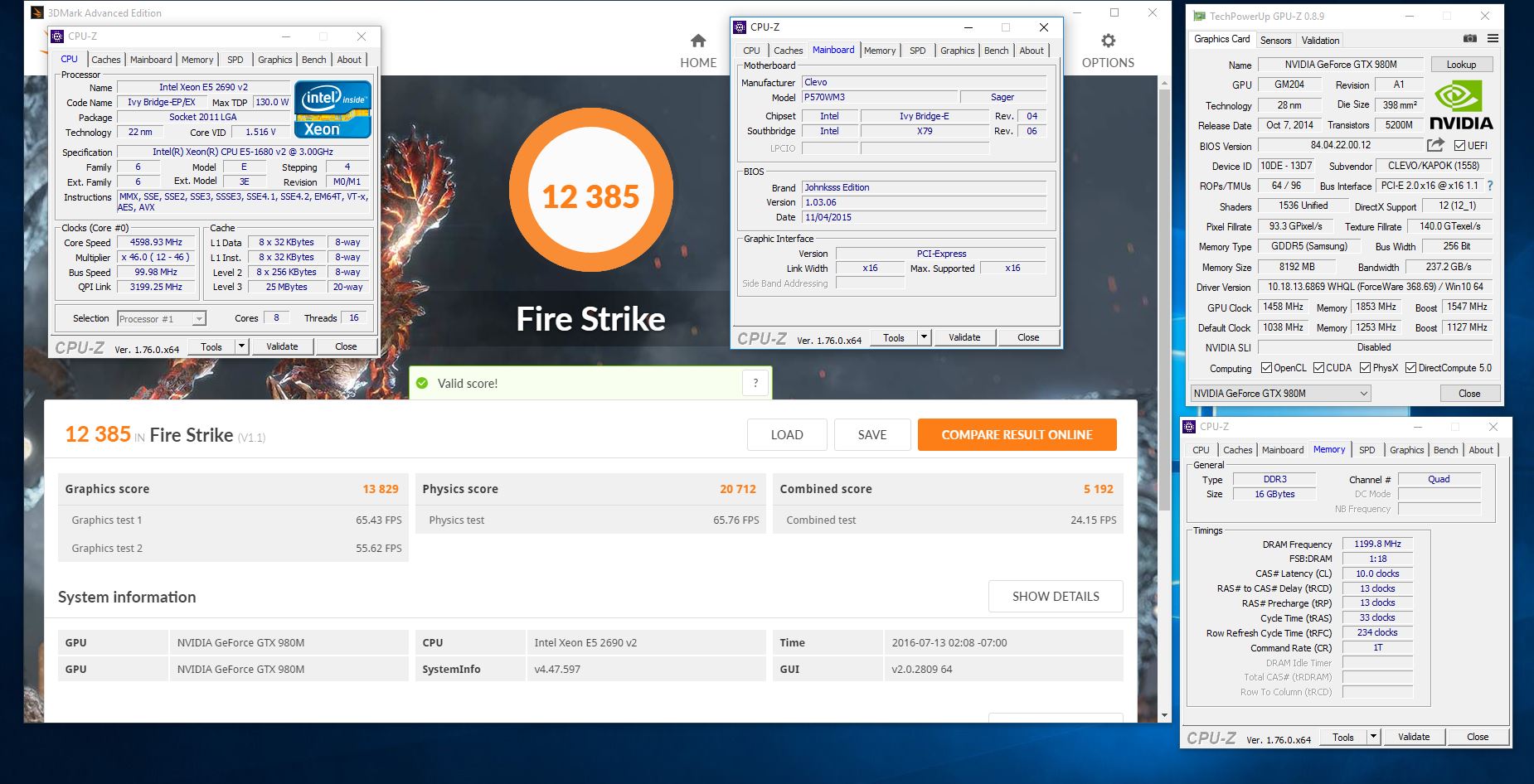Viewport: 1534px width, 784px height.
Task: Expand Tools dropdown arrow in CPU-Z Mainboard window
Action: coord(924,337)
